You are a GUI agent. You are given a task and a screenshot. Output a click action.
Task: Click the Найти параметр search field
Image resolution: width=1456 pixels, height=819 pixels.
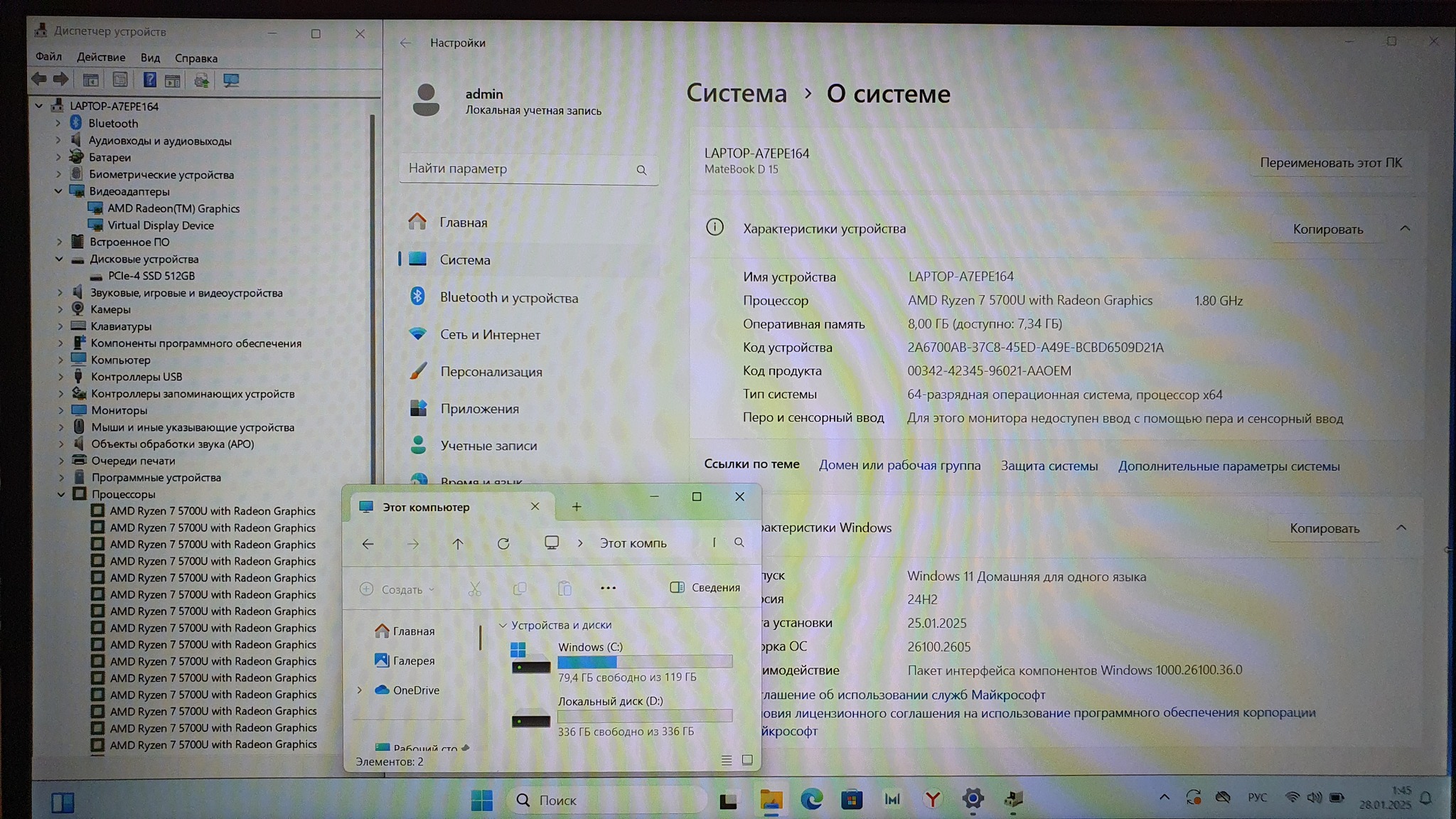pos(519,169)
